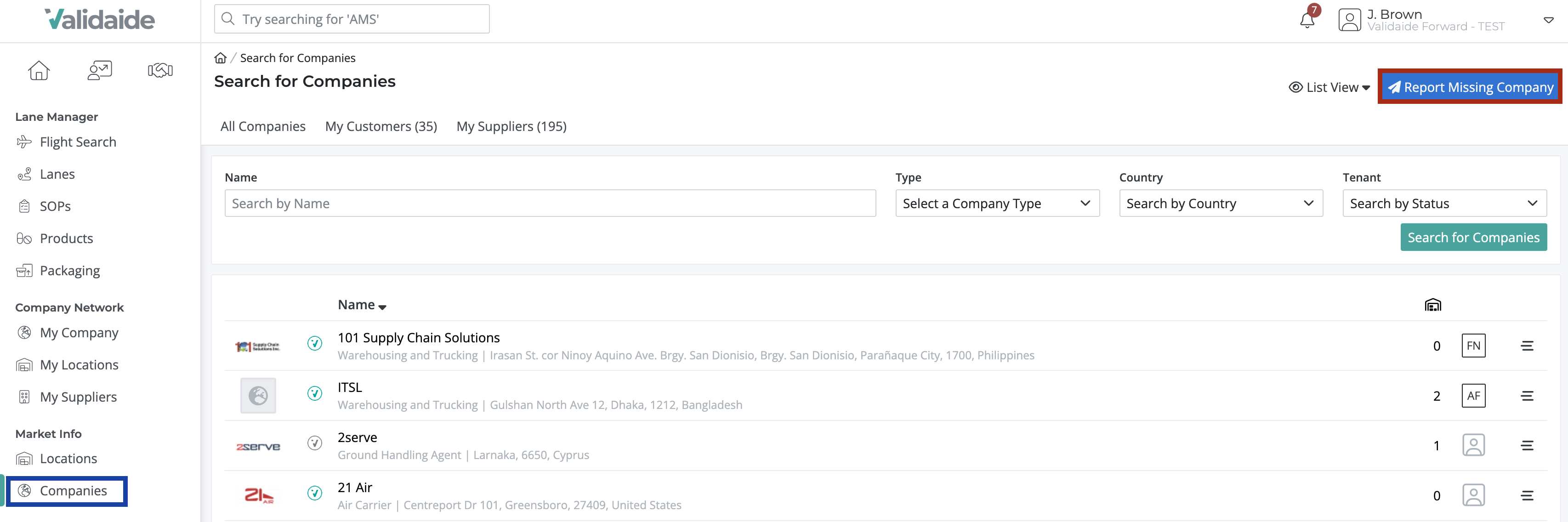The image size is (1568, 522).
Task: Click the home icon in sidebar
Action: tap(38, 71)
